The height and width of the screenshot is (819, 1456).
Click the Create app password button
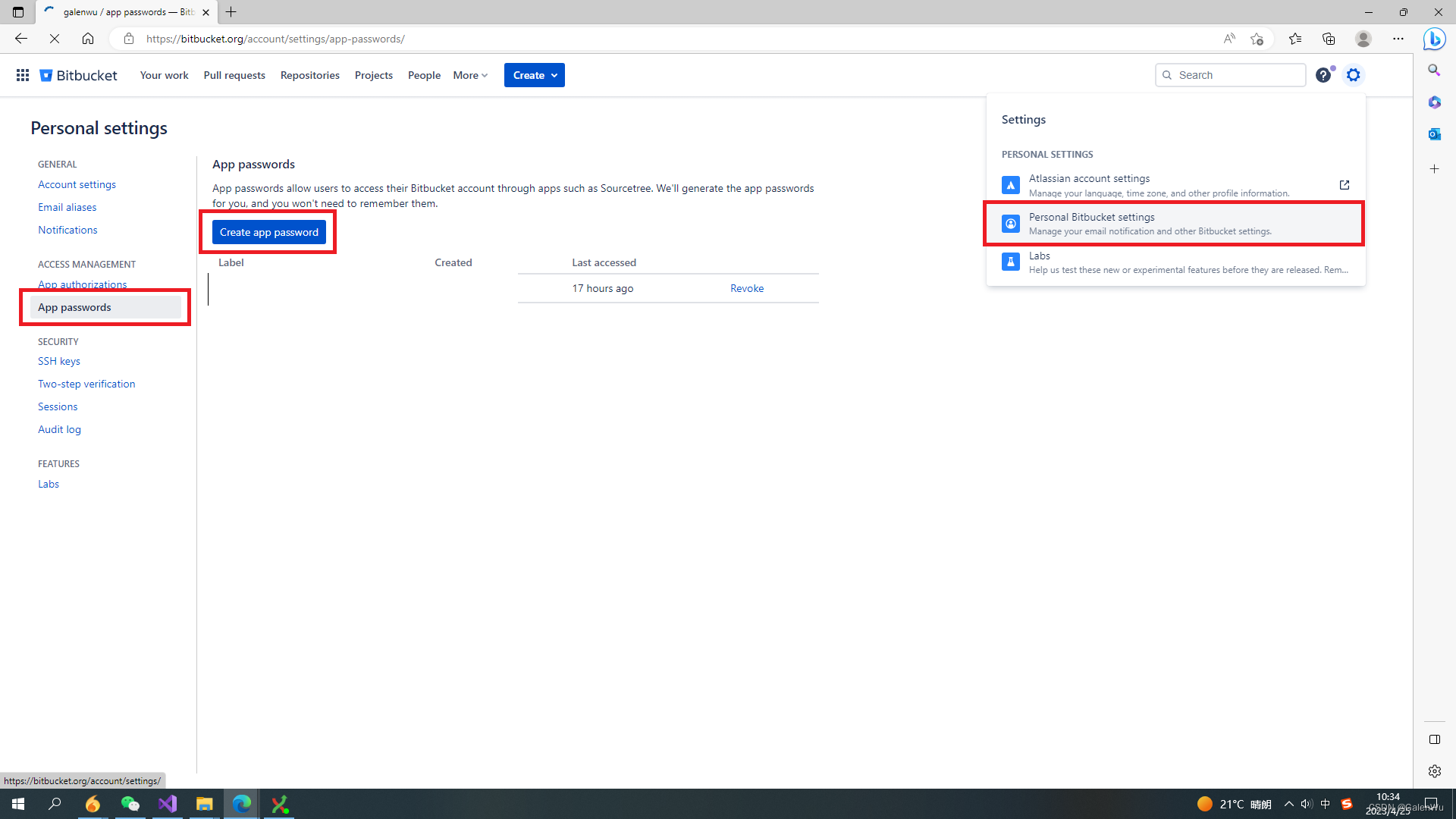pyautogui.click(x=268, y=232)
